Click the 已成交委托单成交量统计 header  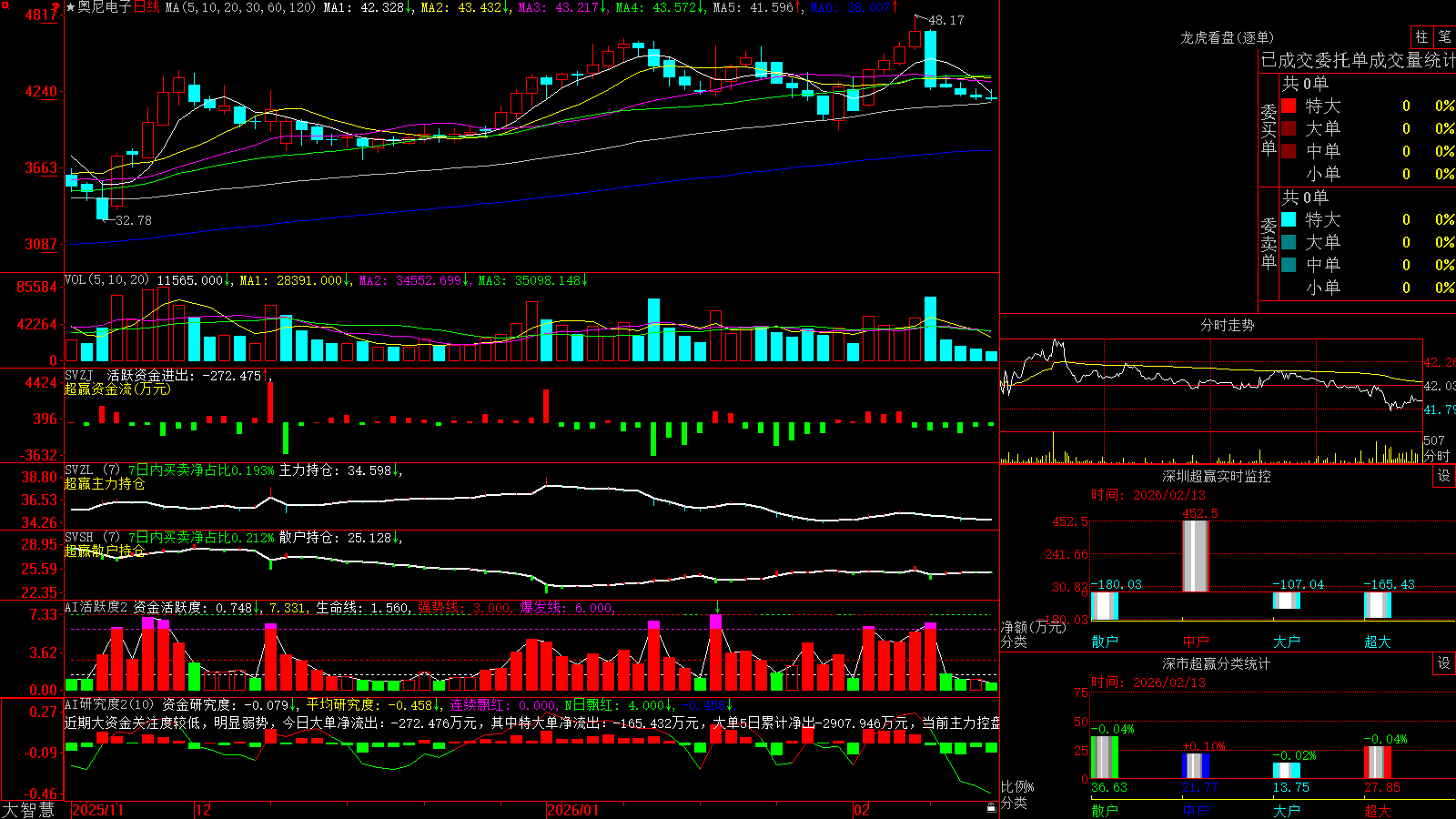tap(1358, 60)
